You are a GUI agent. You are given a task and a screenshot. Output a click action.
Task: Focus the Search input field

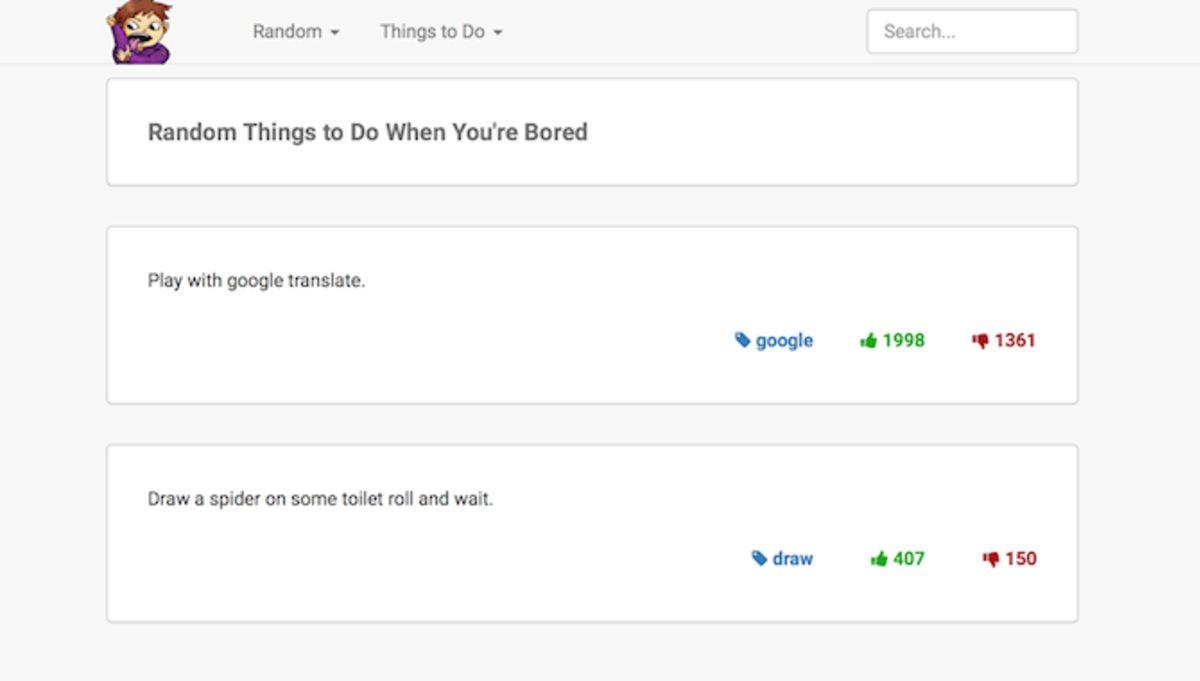(x=972, y=32)
